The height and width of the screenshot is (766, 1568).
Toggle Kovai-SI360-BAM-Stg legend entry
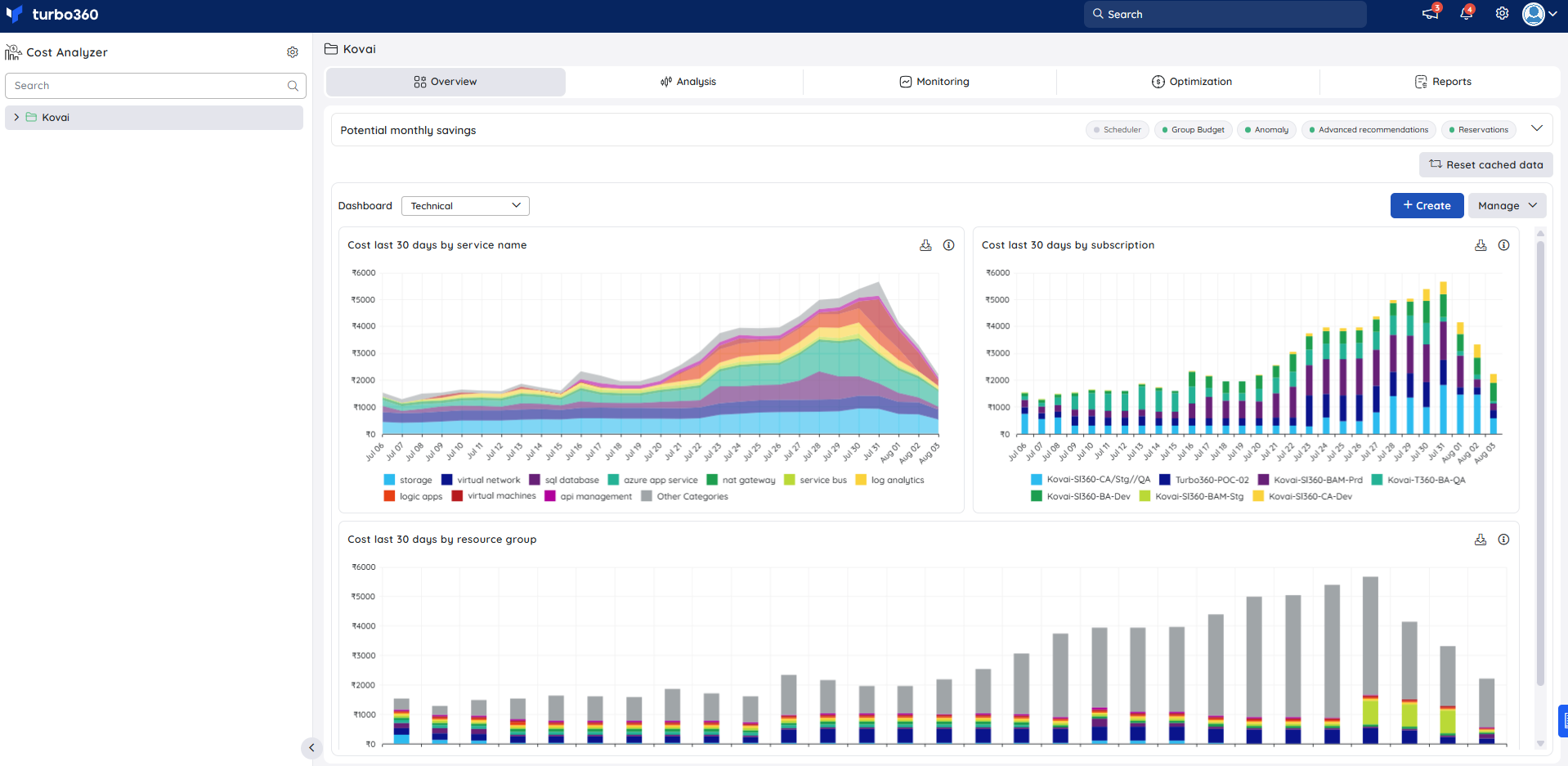pos(1191,496)
